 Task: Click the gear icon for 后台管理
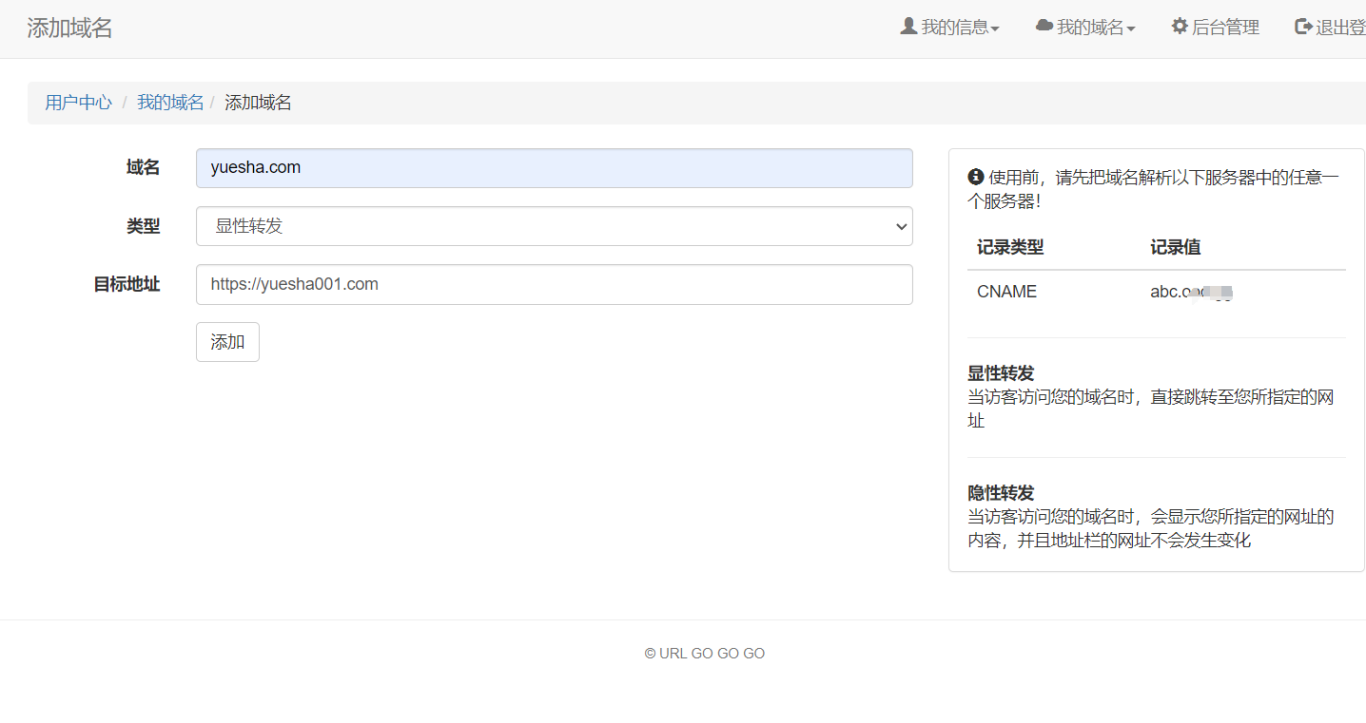1180,27
